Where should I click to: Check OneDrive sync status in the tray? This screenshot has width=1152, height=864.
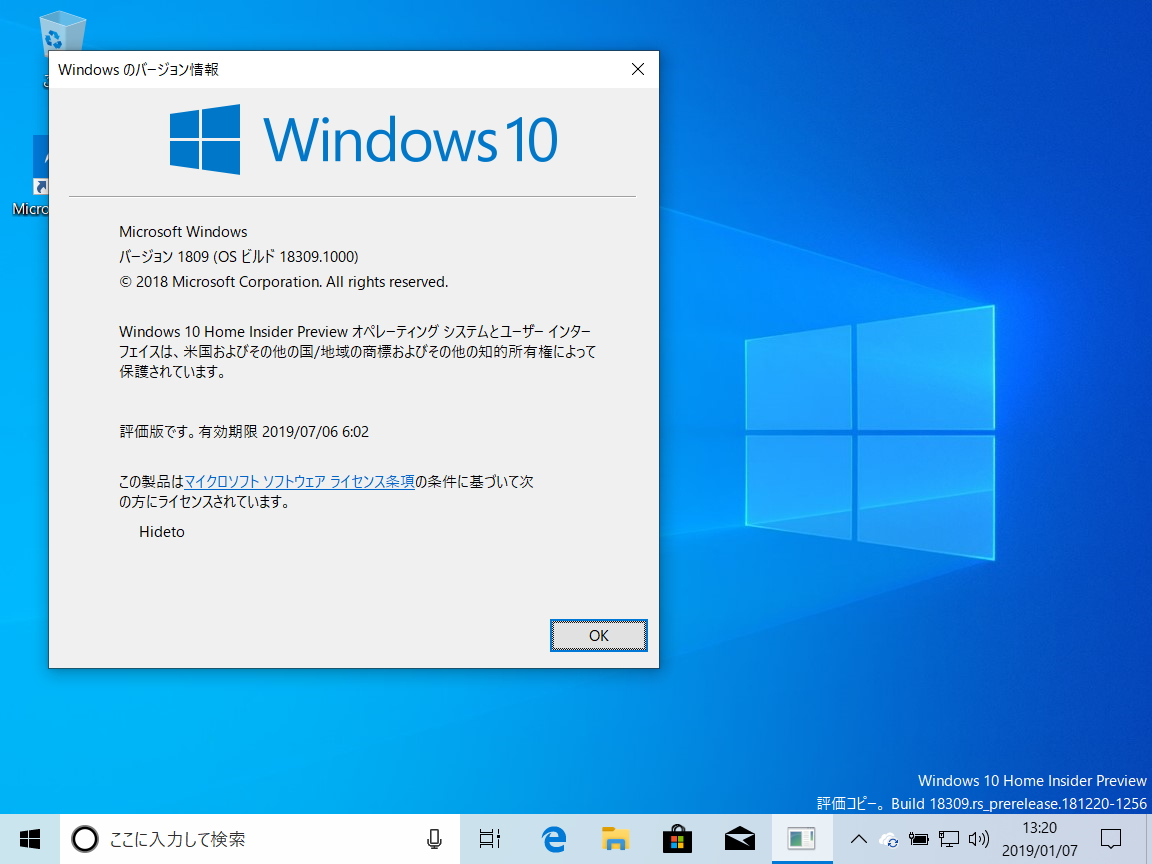[889, 841]
